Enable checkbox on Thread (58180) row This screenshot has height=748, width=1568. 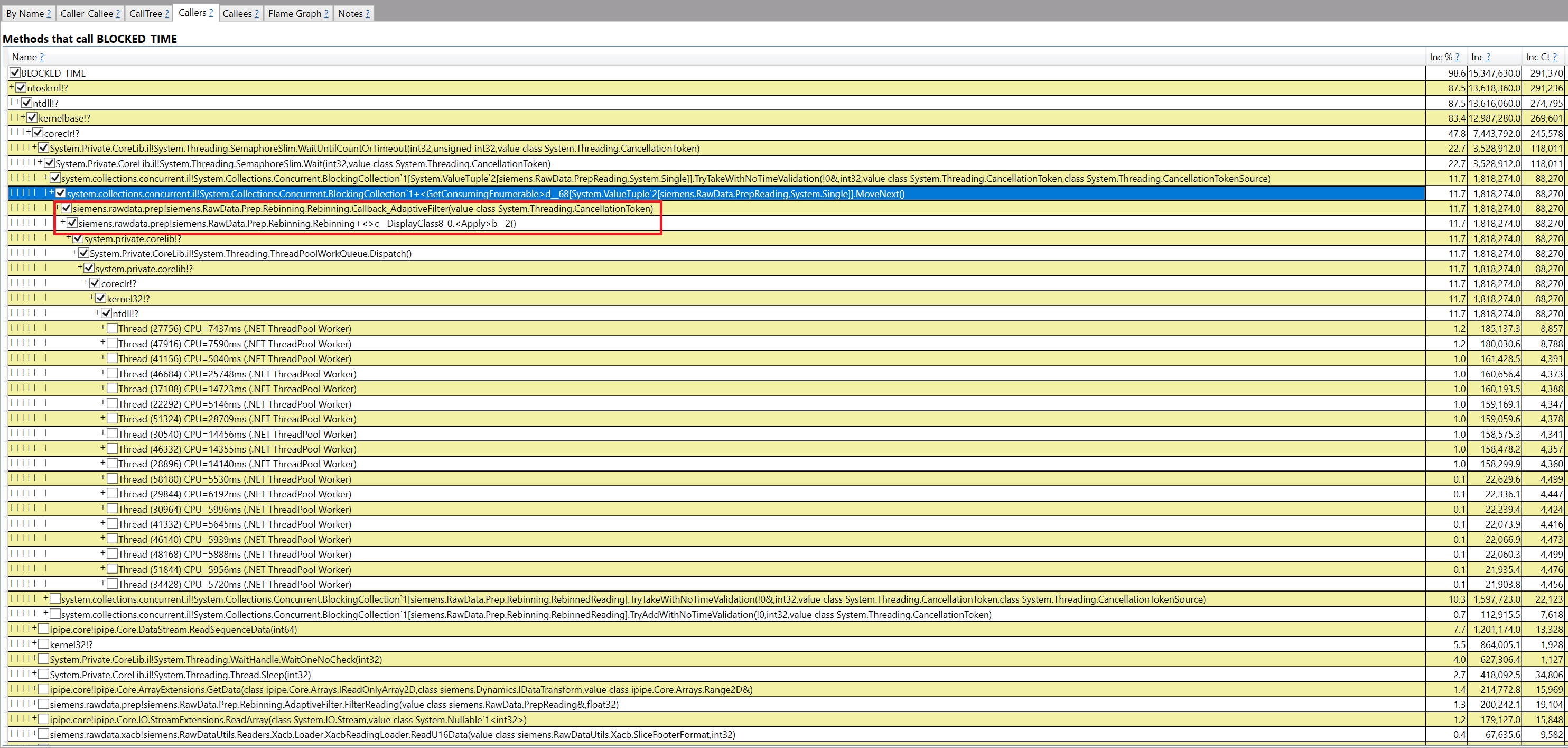[x=113, y=479]
